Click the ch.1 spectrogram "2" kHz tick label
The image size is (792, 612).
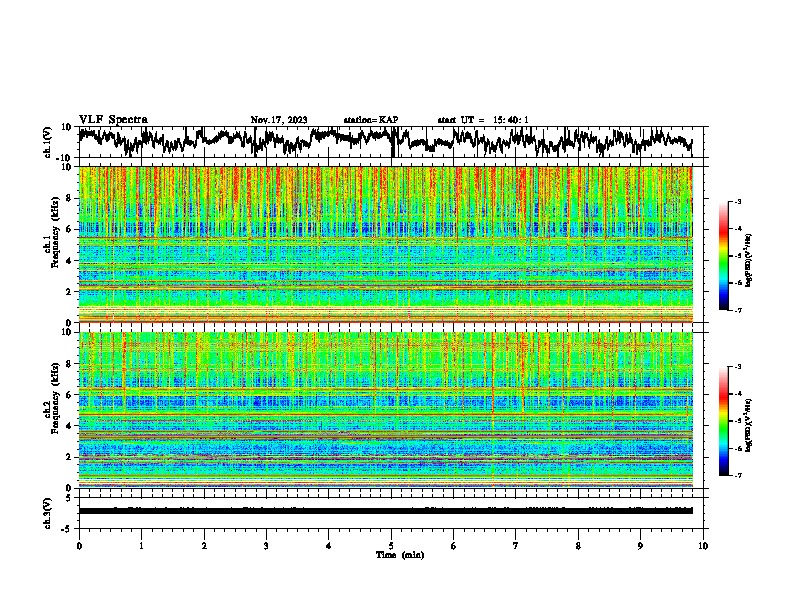tap(69, 291)
